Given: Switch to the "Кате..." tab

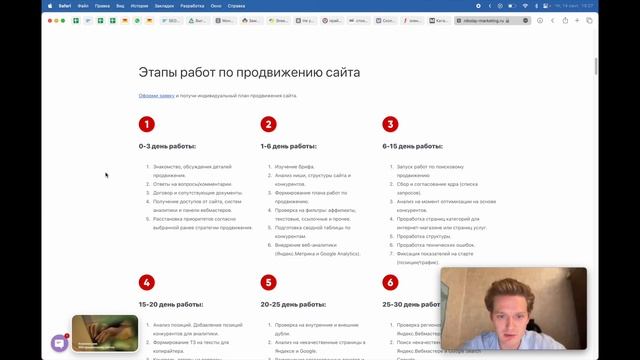Looking at the screenshot, I should pos(438,20).
